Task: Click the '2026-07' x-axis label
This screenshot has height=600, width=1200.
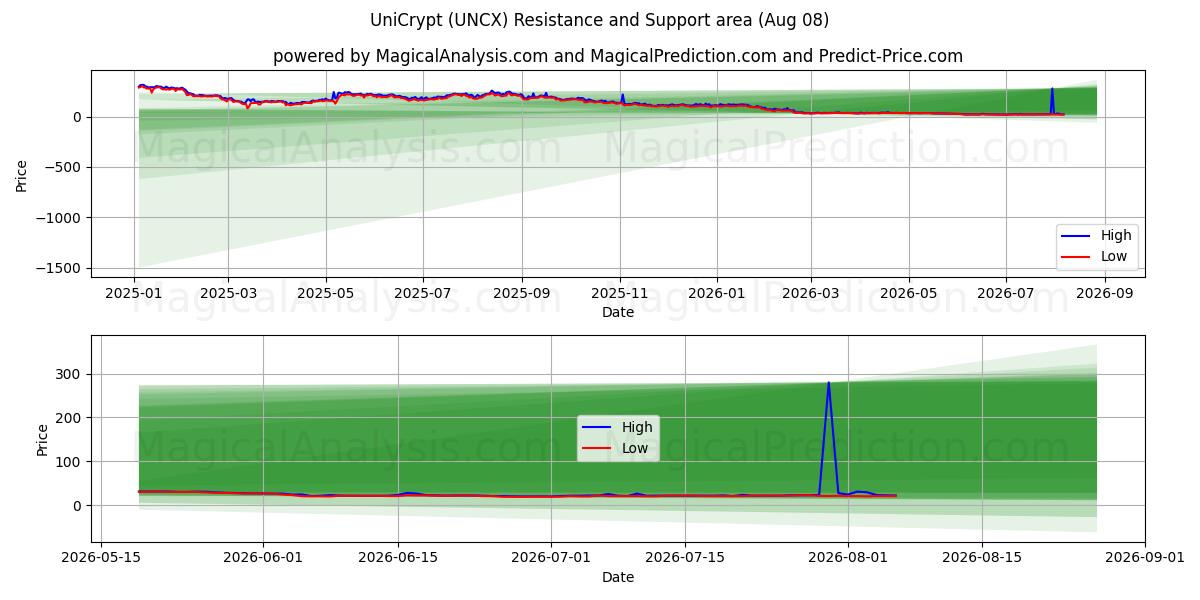Action: (x=1005, y=295)
